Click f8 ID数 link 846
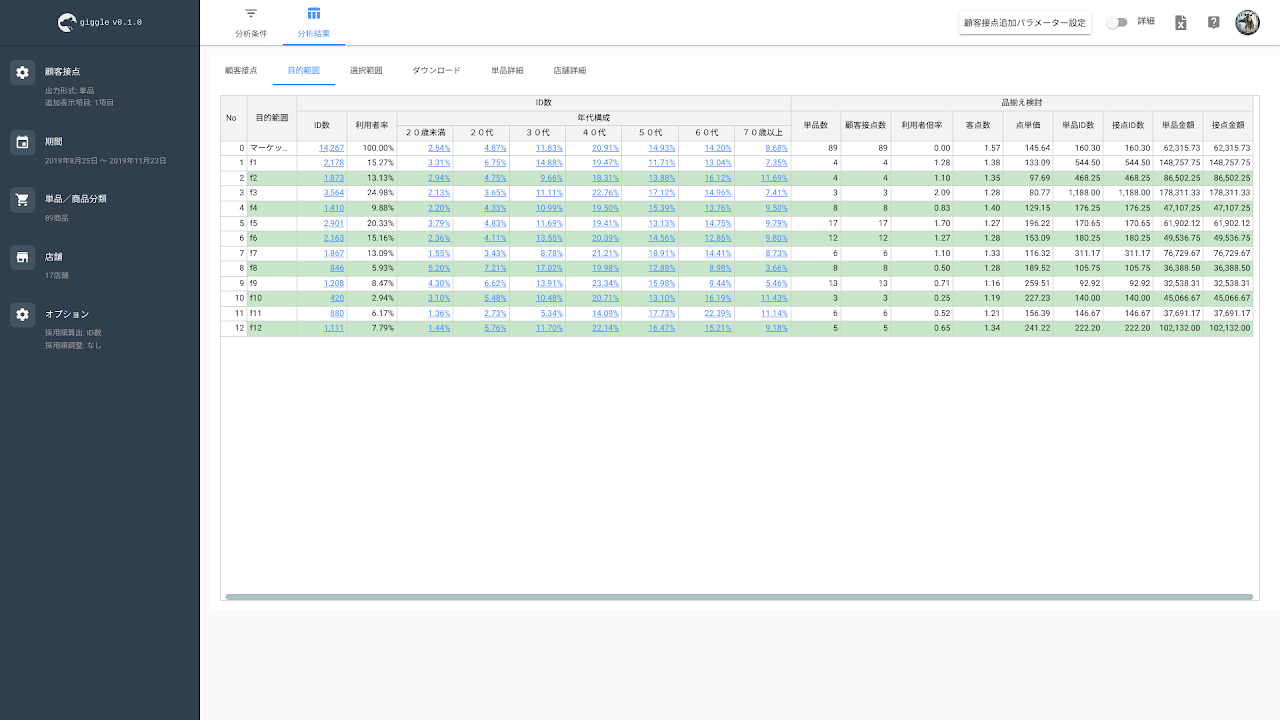The width and height of the screenshot is (1280, 720). [337, 268]
